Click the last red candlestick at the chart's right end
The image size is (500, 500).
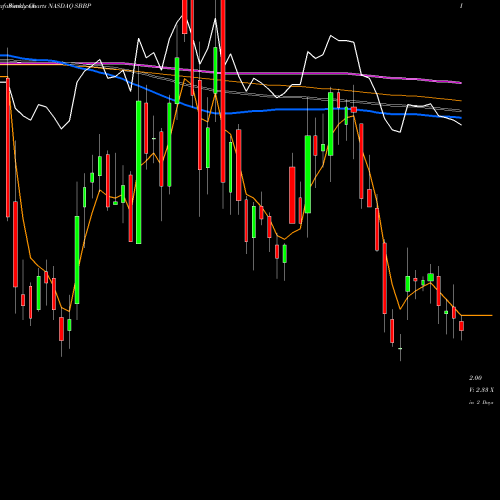click(x=461, y=326)
